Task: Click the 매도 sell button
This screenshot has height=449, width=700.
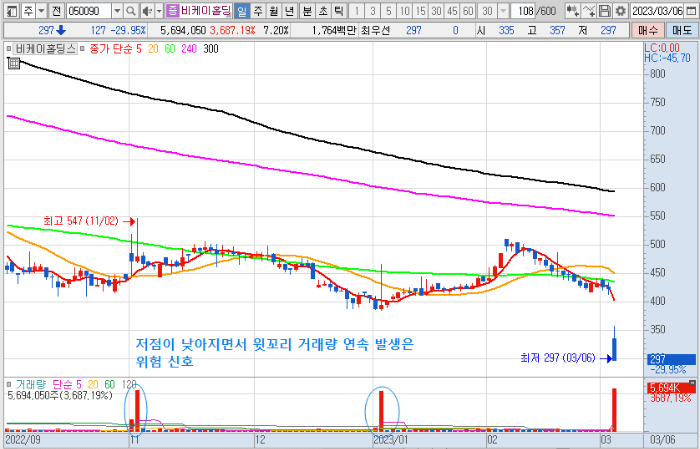Action: point(682,30)
